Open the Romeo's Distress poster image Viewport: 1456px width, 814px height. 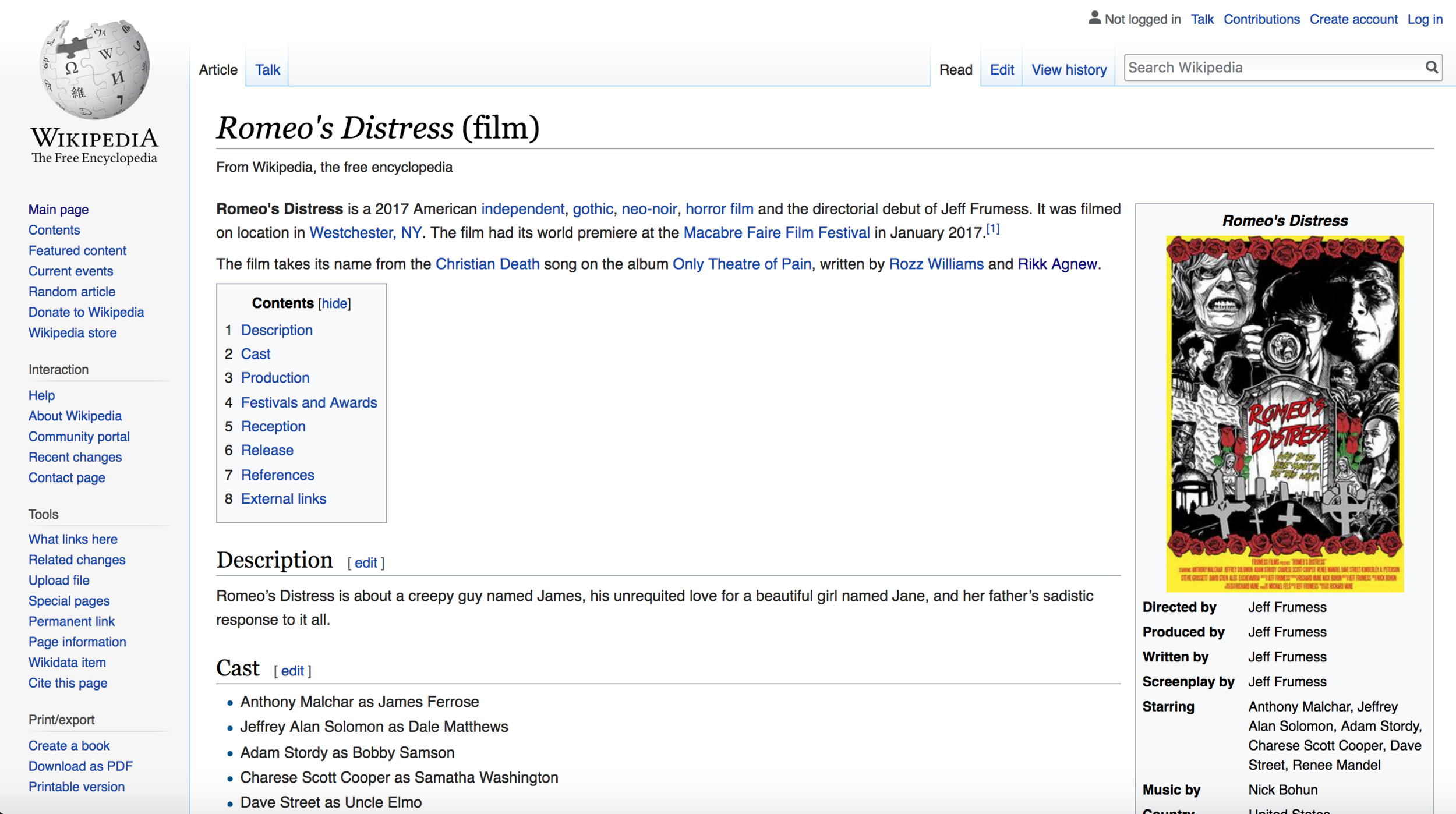1285,413
